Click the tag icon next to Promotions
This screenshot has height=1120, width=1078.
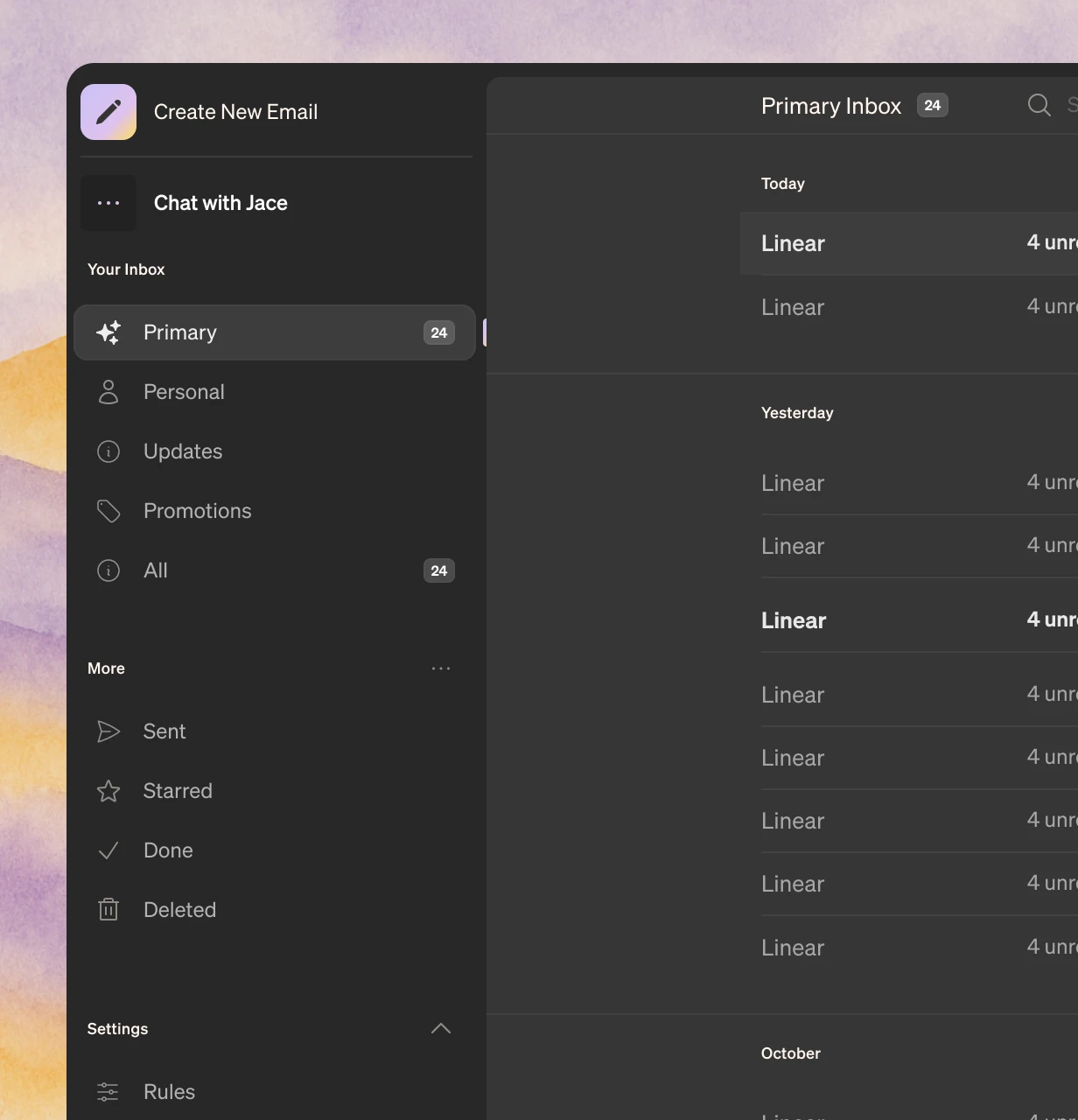tap(108, 511)
